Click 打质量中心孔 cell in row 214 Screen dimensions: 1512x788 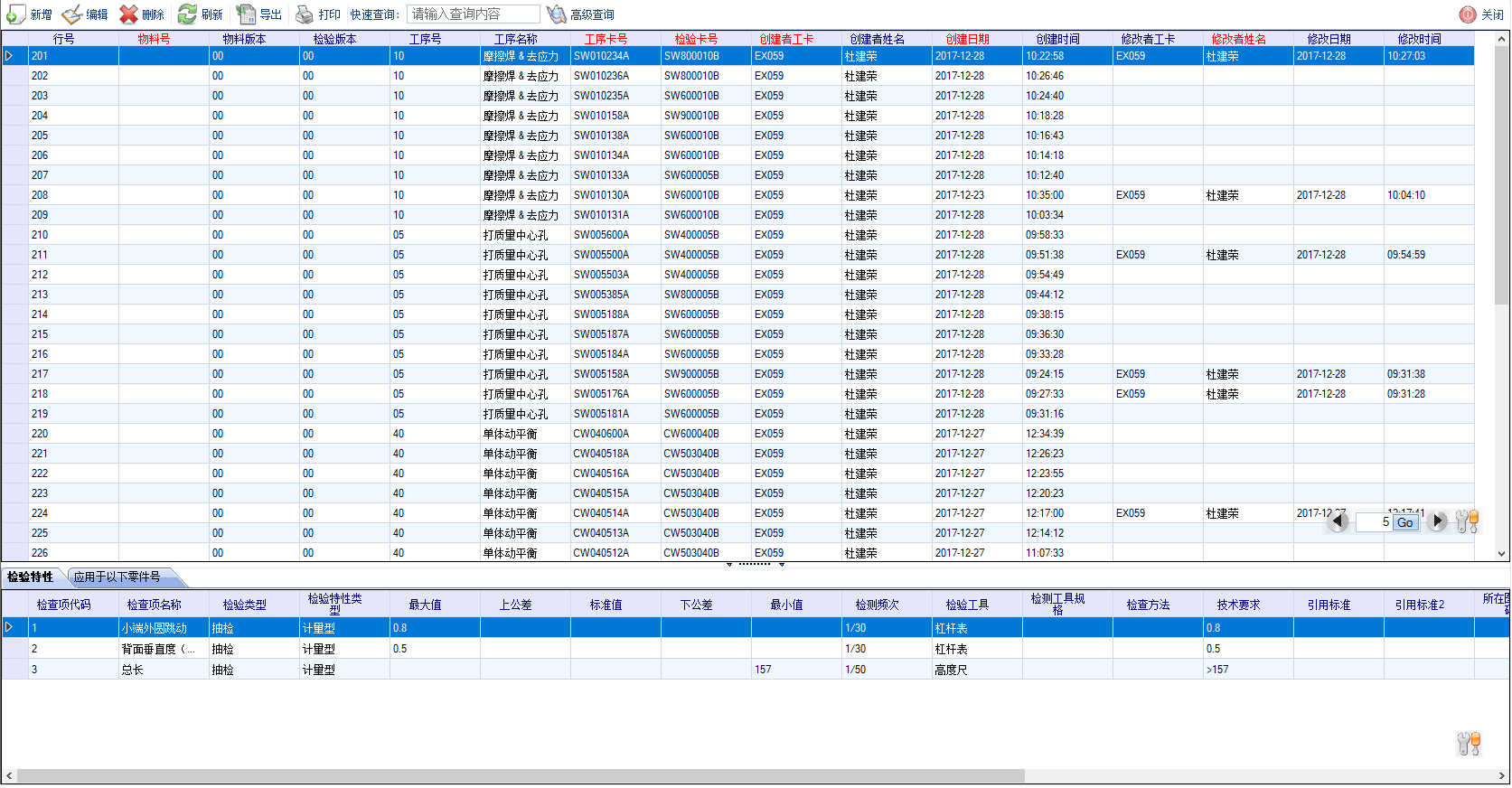[x=525, y=314]
